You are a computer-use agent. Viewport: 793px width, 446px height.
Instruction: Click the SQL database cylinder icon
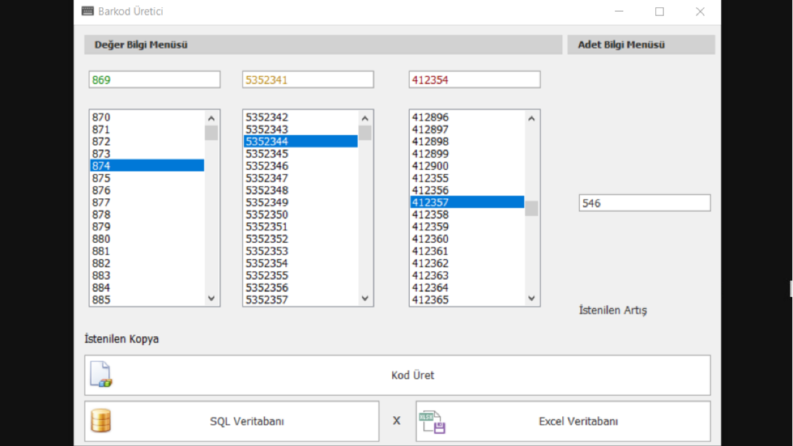pos(101,421)
